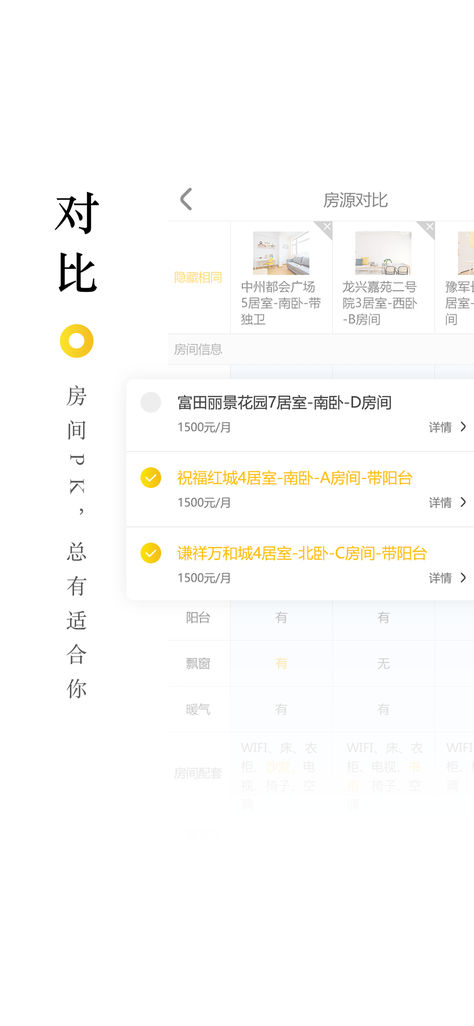Click the 中州都会广场5居室 listing name
The width and height of the screenshot is (474, 1026).
point(281,303)
